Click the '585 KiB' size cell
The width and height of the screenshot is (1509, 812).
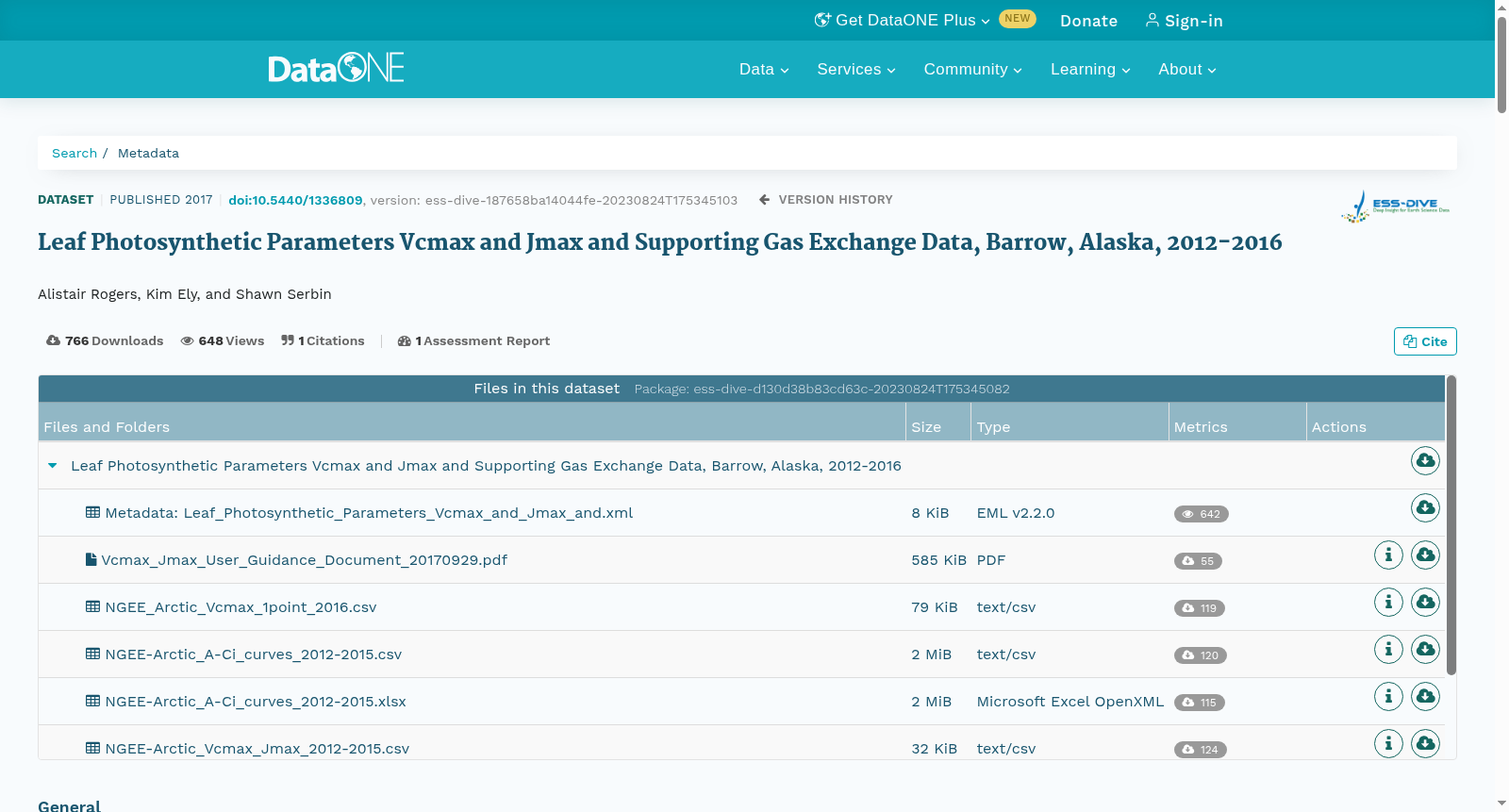point(939,560)
